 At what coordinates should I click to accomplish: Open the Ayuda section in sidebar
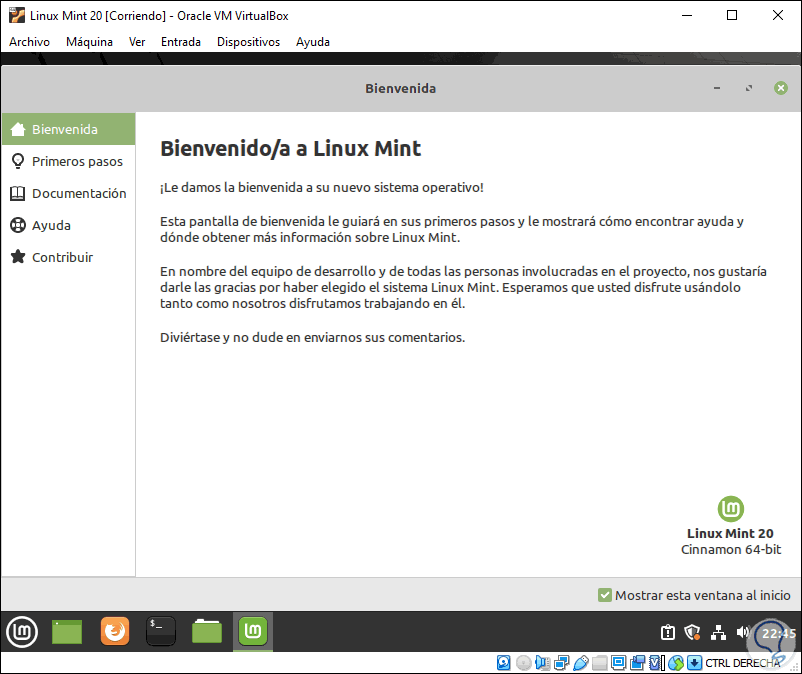coord(69,225)
